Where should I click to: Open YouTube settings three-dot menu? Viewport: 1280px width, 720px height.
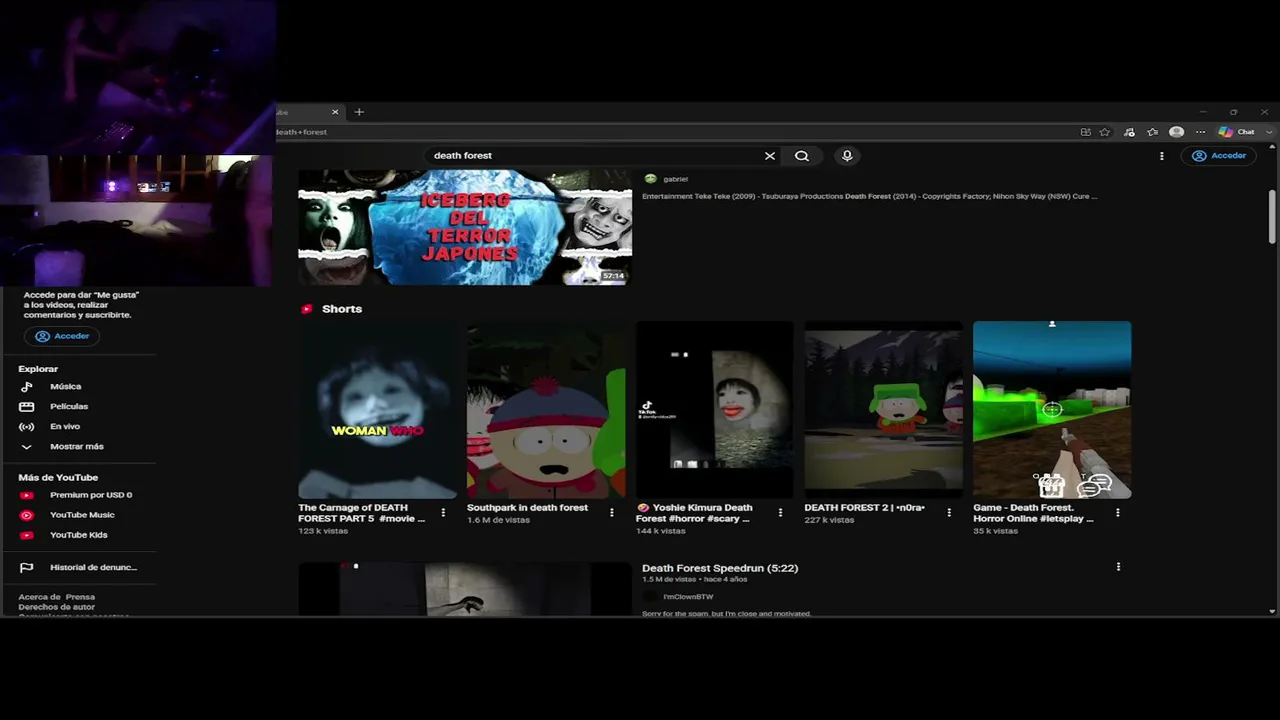[1161, 156]
